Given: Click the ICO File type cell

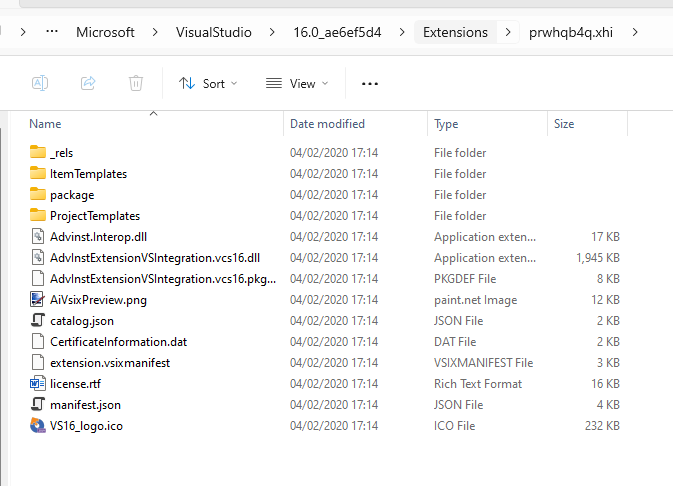Looking at the screenshot, I should coord(455,425).
